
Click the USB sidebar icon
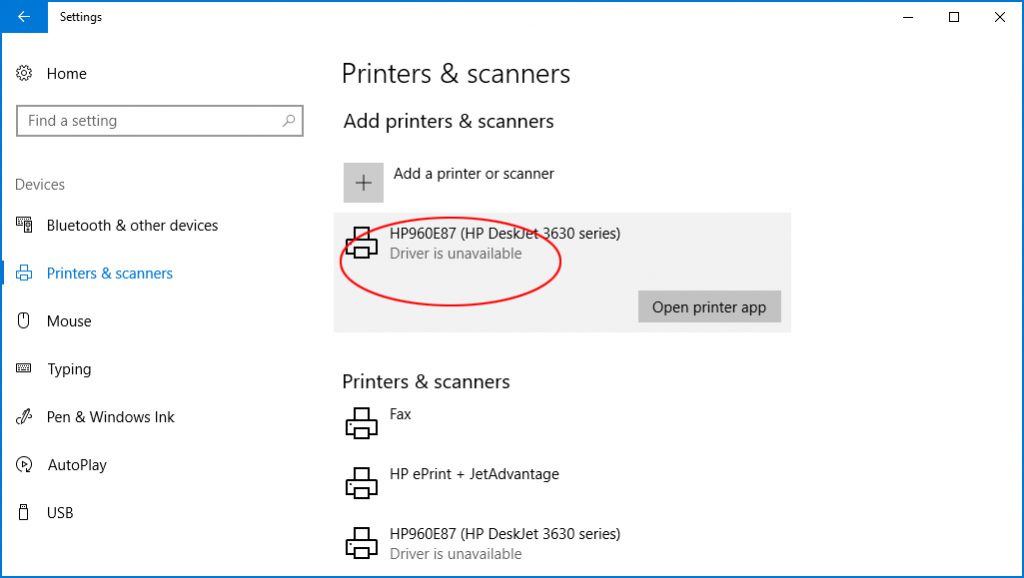[24, 512]
